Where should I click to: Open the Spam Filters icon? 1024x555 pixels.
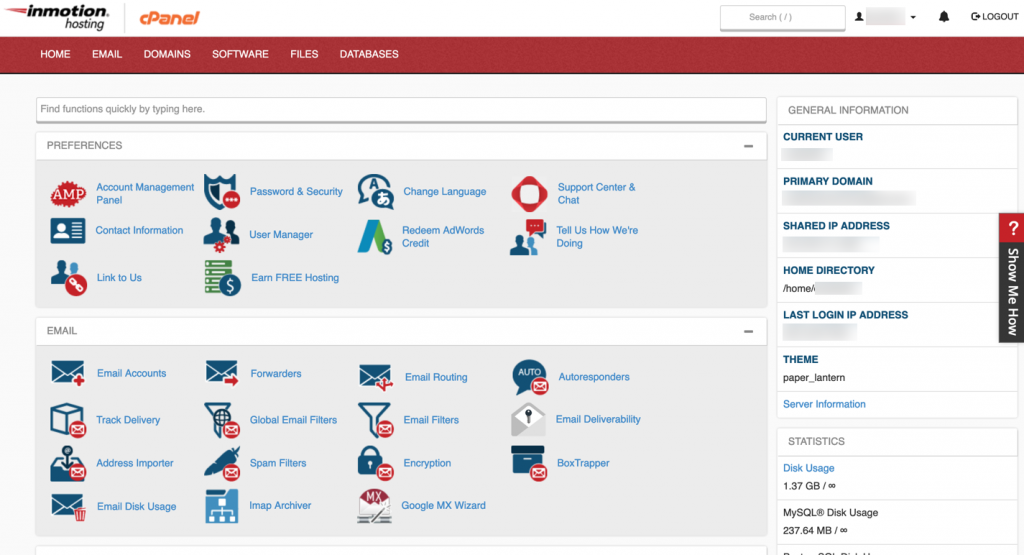[222, 463]
